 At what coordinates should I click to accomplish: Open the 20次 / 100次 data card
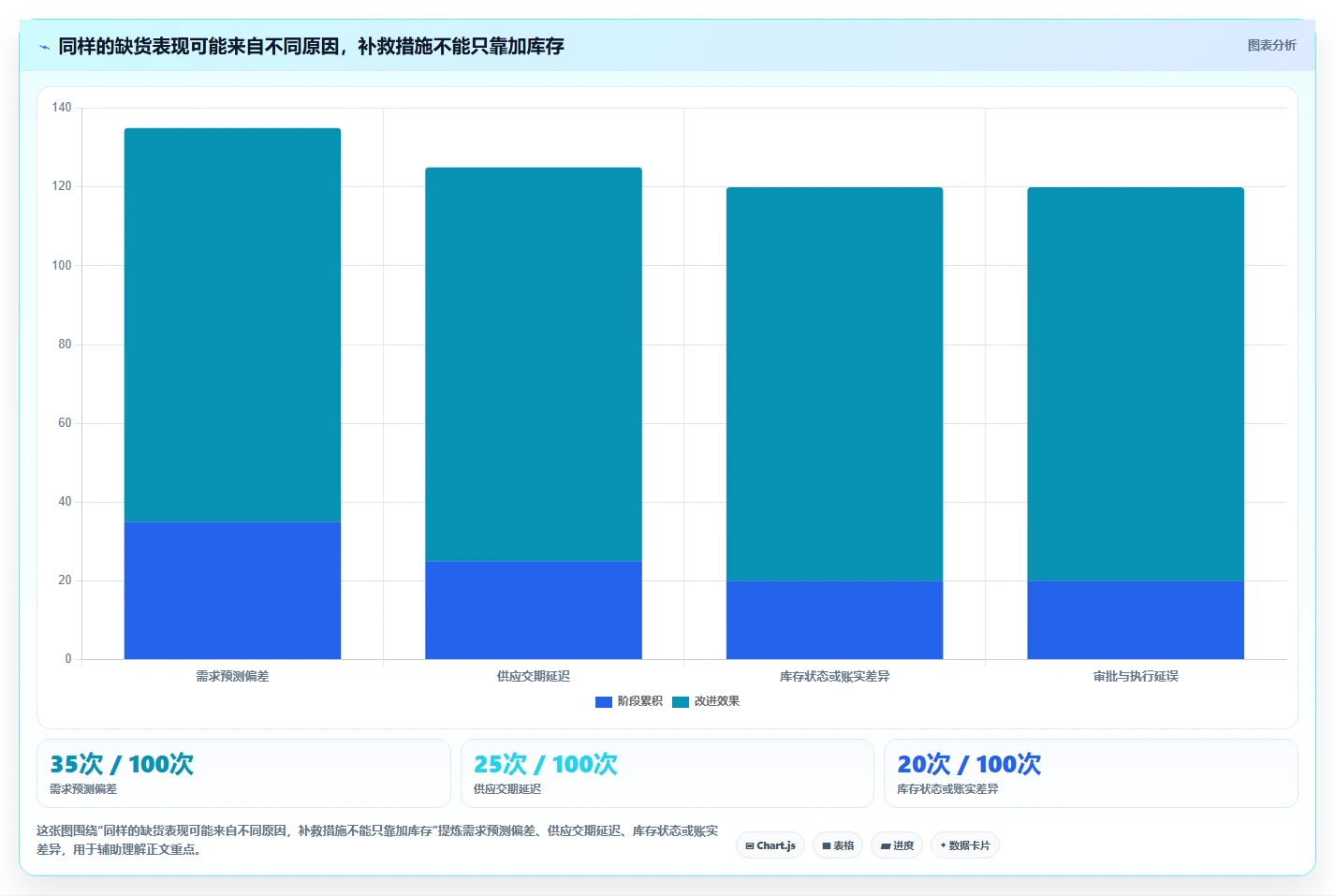(x=1091, y=773)
